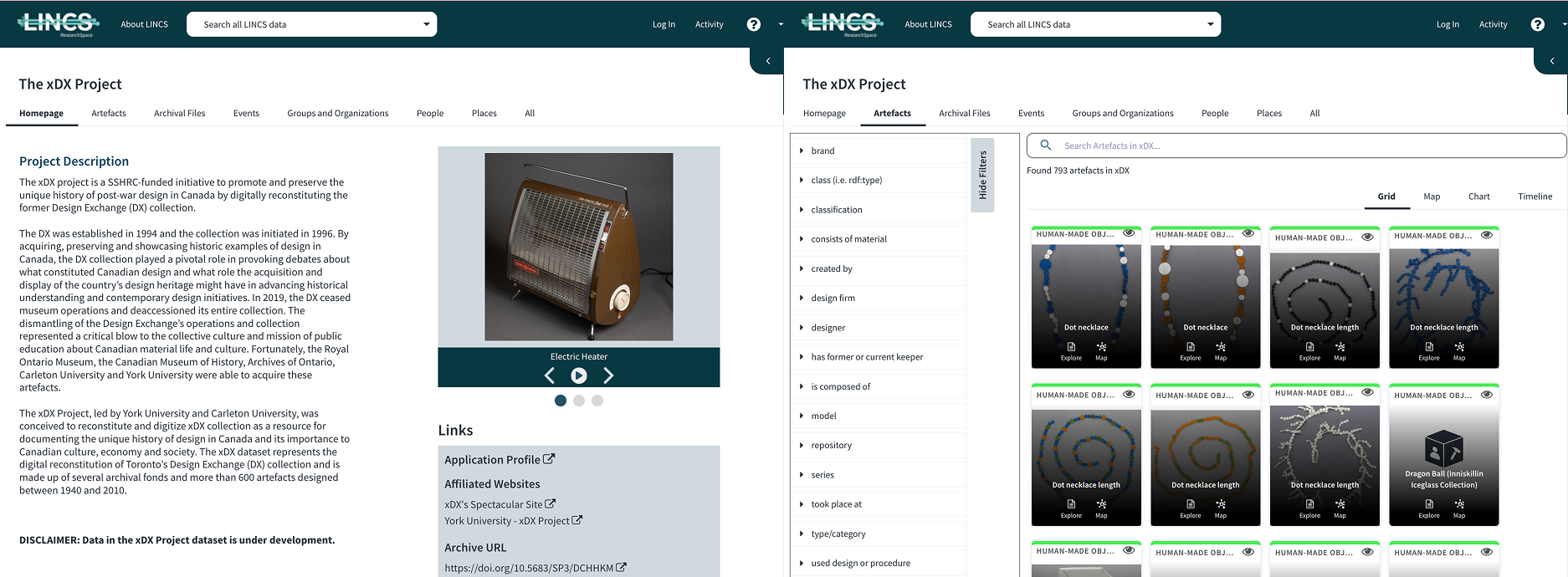Viewport: 1568px width, 577px height.
Task: Click the Search Artefacts in xDX field
Action: [x=1296, y=146]
